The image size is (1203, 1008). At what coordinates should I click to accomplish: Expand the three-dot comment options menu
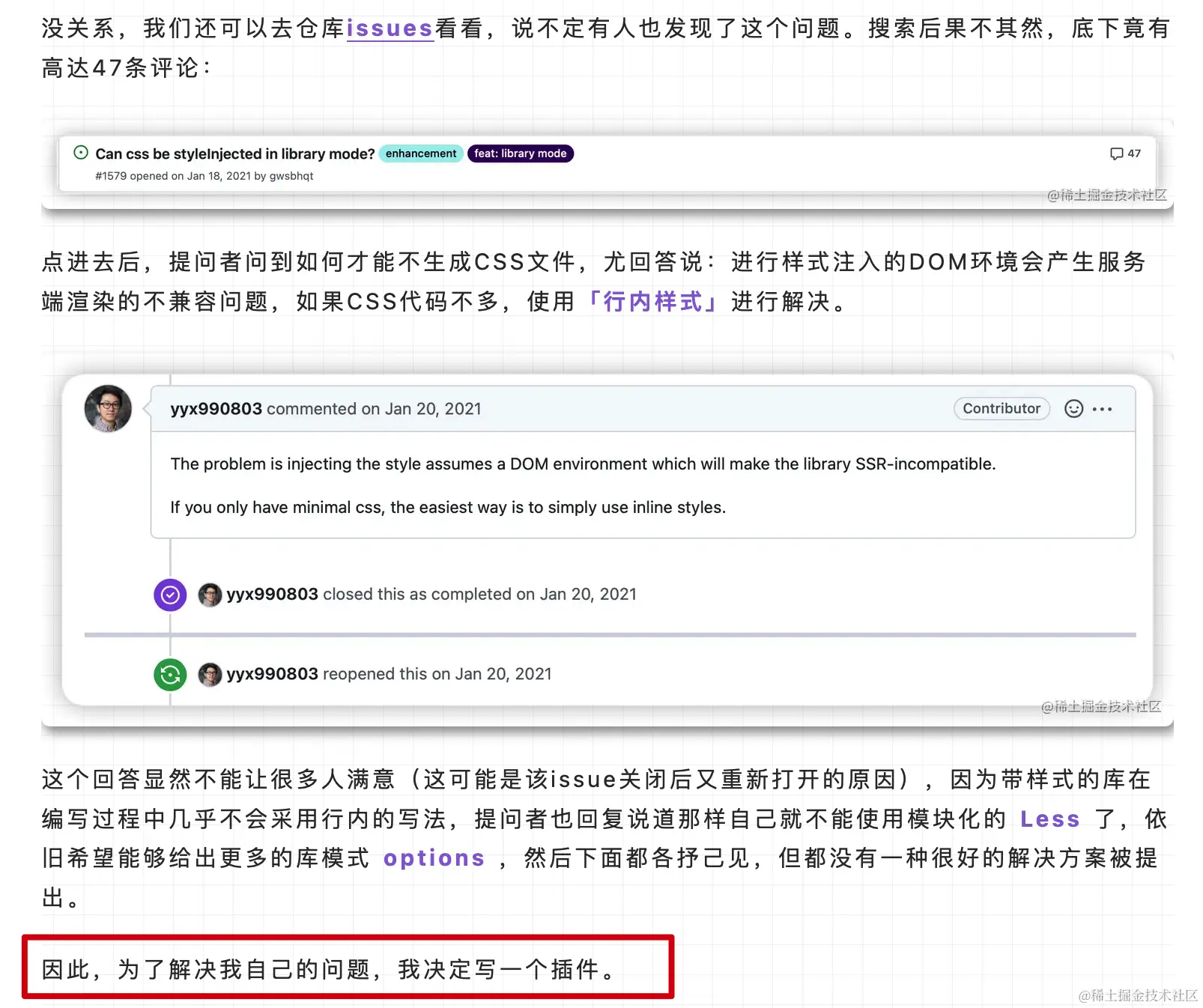coord(1102,409)
